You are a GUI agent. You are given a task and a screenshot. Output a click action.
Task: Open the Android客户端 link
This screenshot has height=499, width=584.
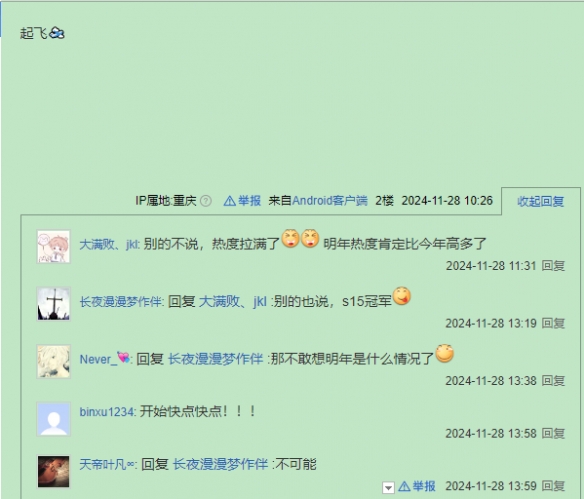tap(330, 201)
